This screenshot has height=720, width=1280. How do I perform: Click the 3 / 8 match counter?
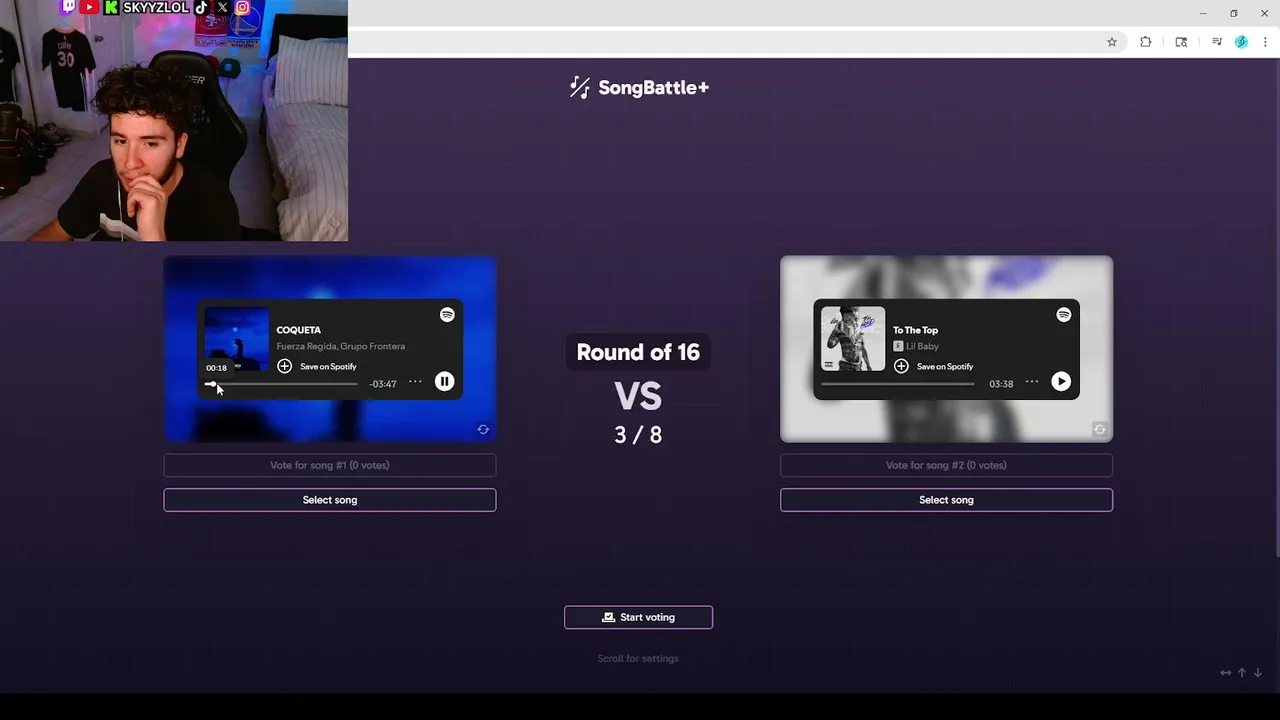coord(638,435)
